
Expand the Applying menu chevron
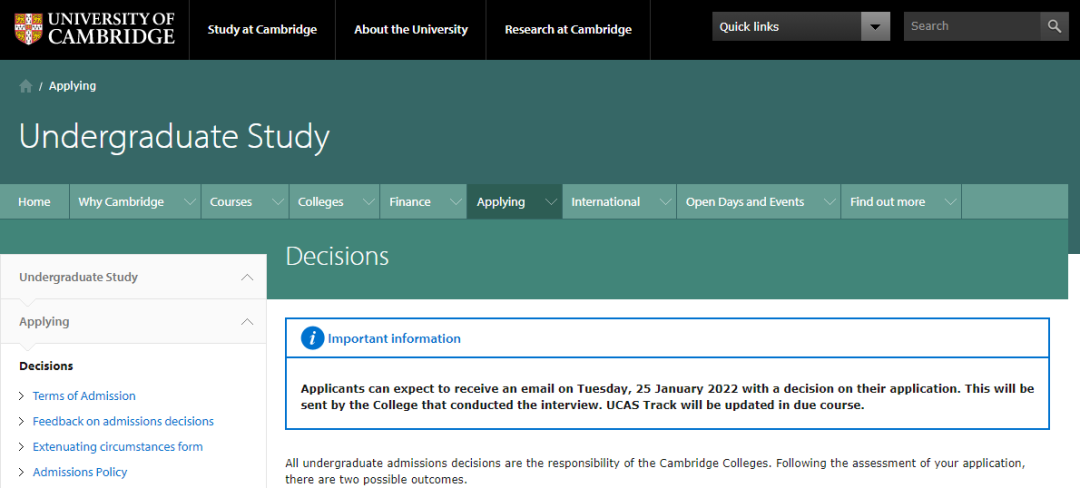tap(550, 202)
